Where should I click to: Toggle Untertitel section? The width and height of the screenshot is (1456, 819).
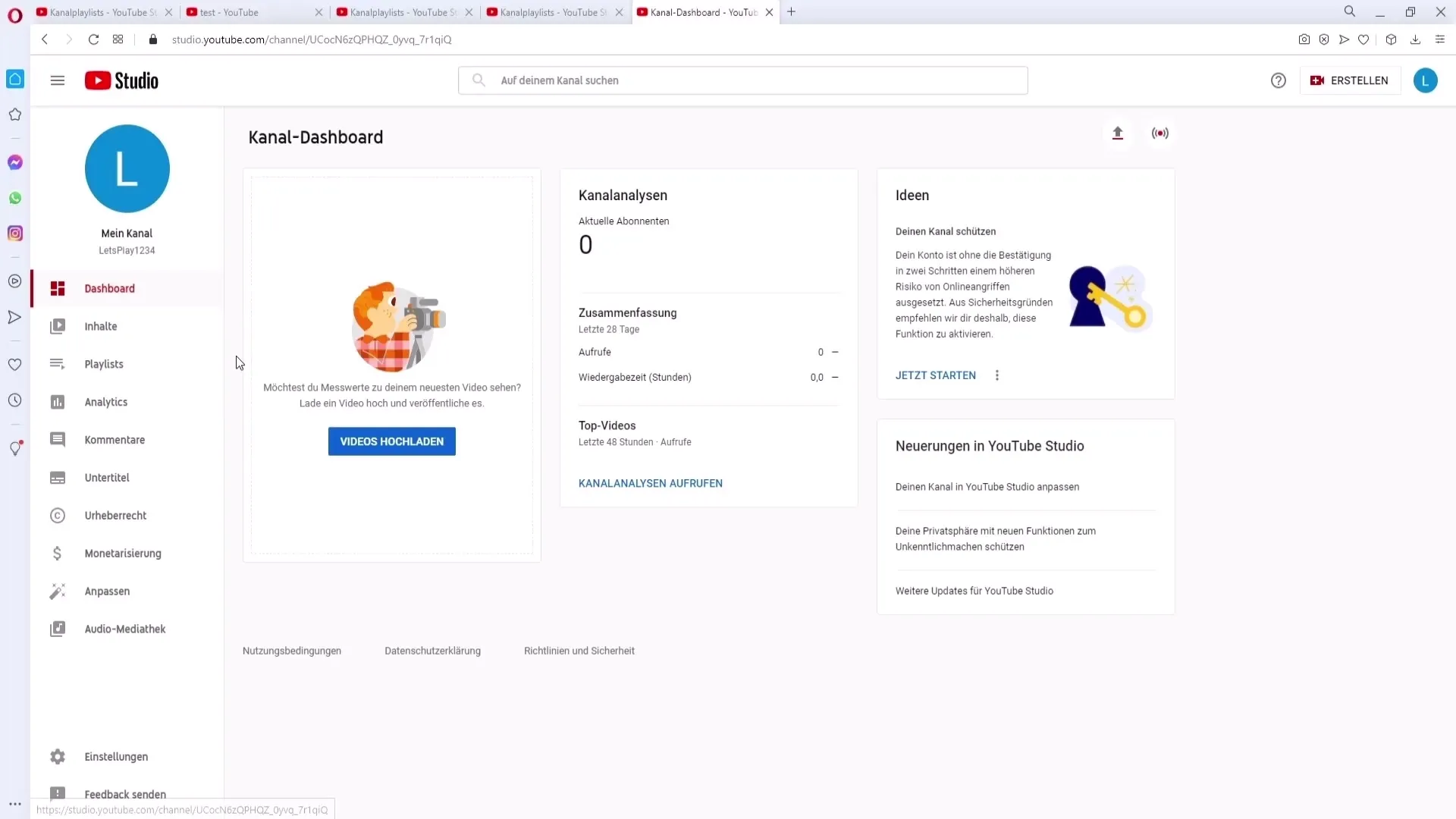coord(107,478)
